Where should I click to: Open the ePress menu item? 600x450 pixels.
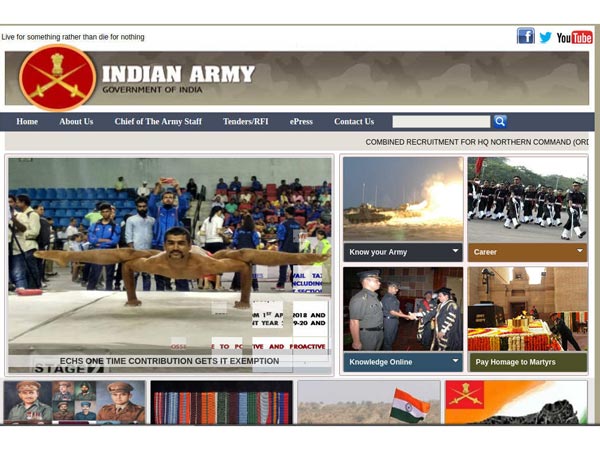point(301,122)
